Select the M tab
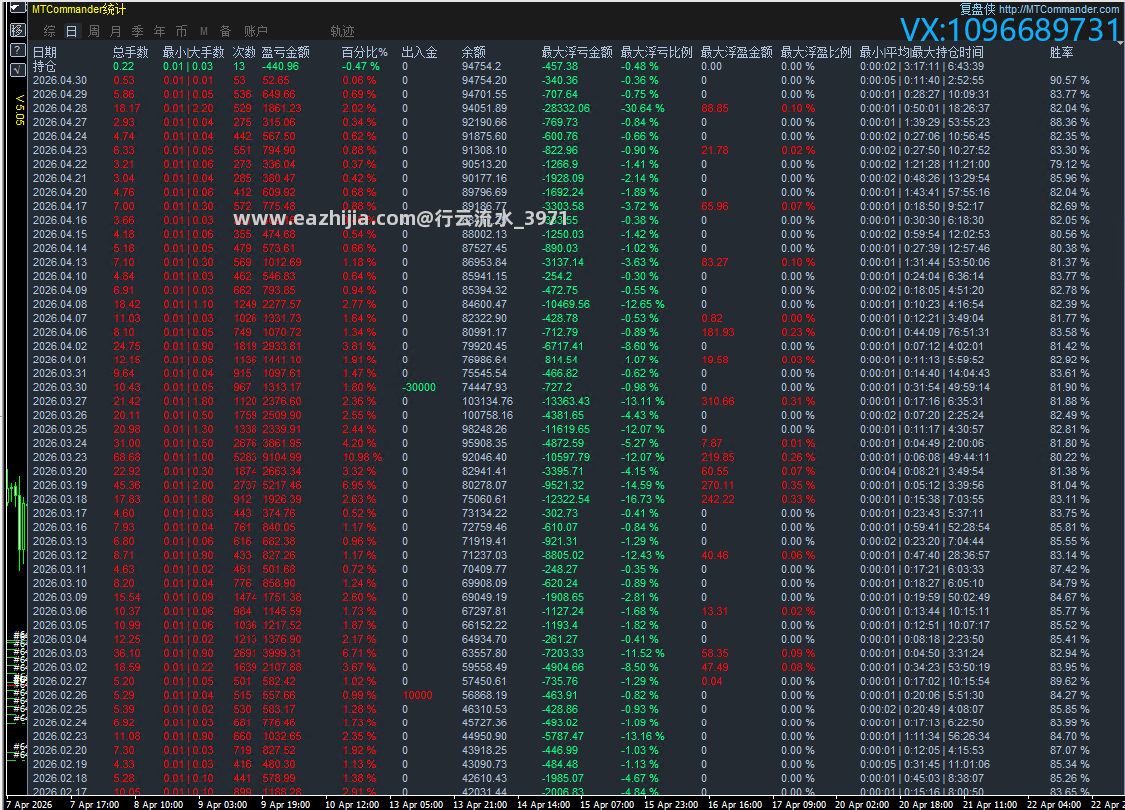Image resolution: width=1125 pixels, height=810 pixels. [x=204, y=31]
